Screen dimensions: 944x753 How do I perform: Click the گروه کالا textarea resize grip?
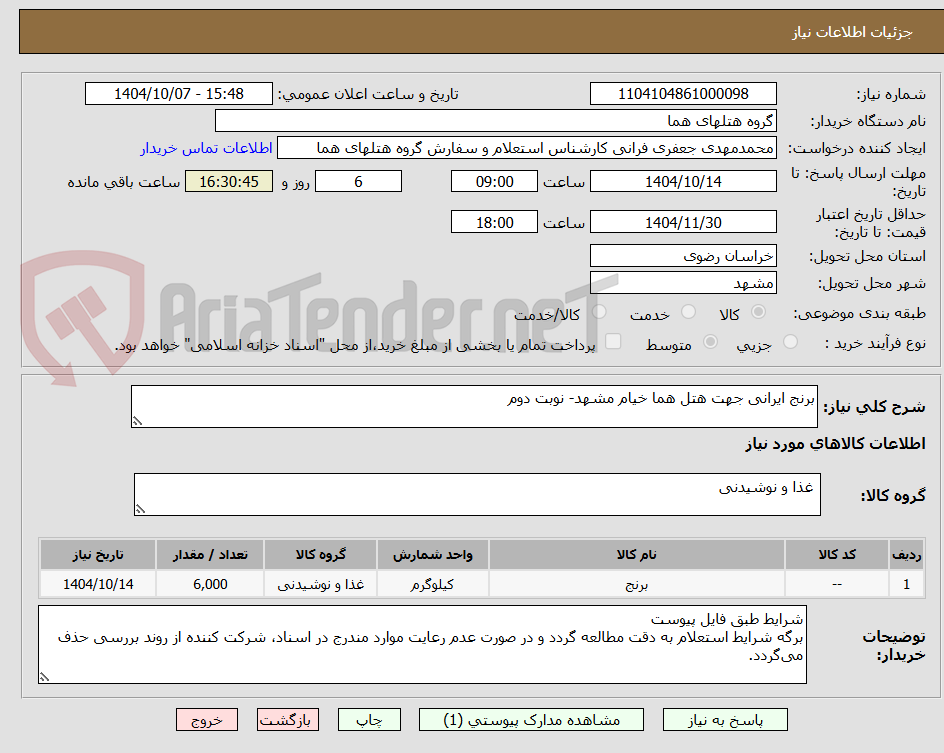click(140, 509)
